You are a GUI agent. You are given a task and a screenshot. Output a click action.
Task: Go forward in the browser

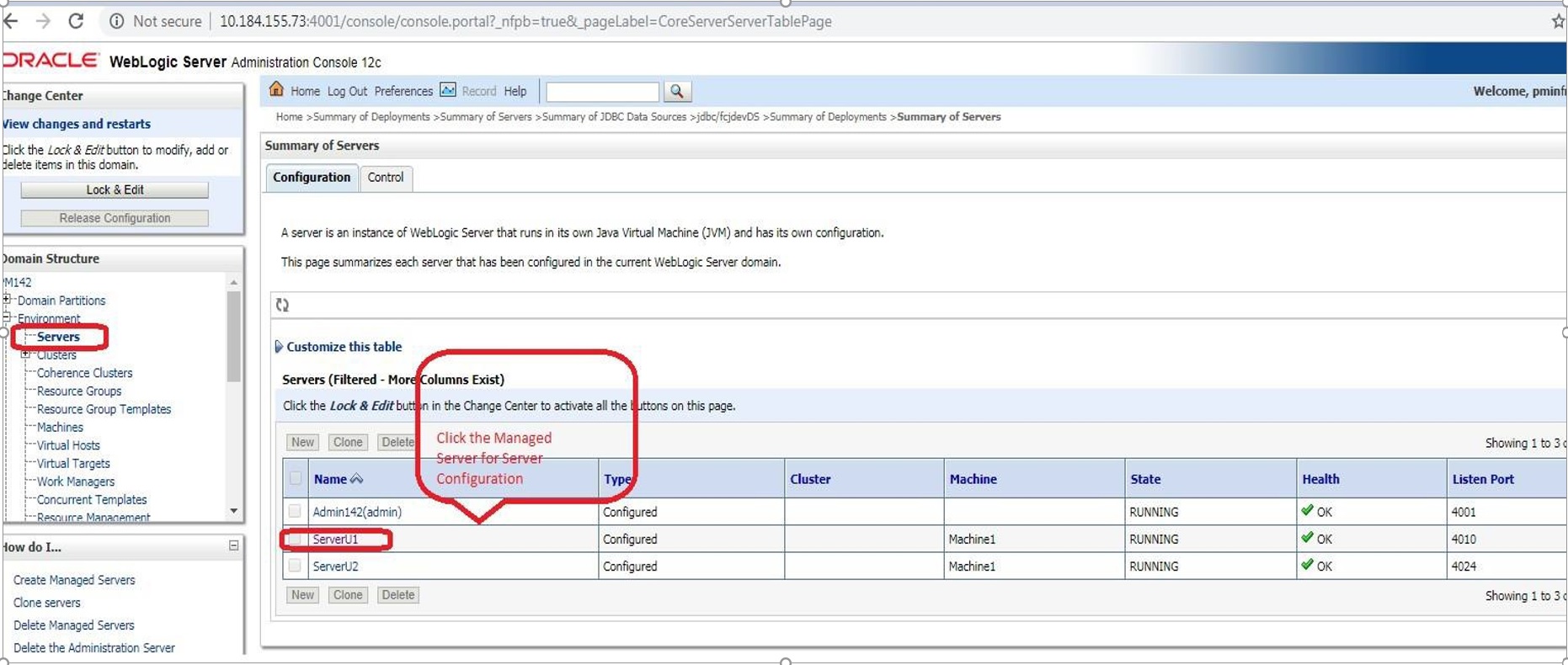coord(43,21)
